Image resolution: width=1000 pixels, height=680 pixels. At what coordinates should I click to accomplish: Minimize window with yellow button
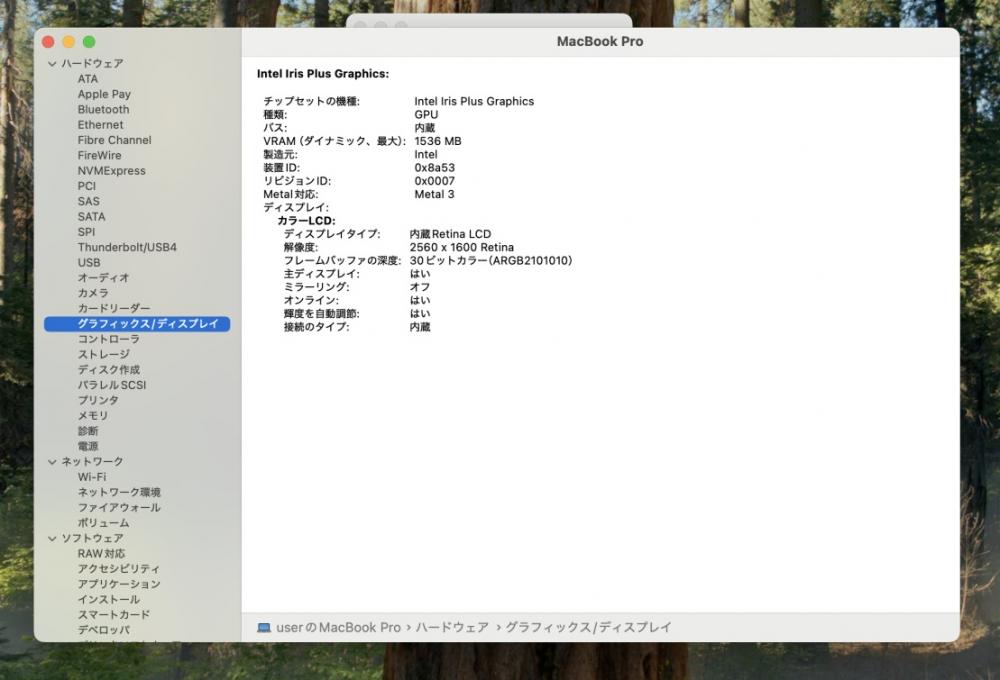click(68, 42)
